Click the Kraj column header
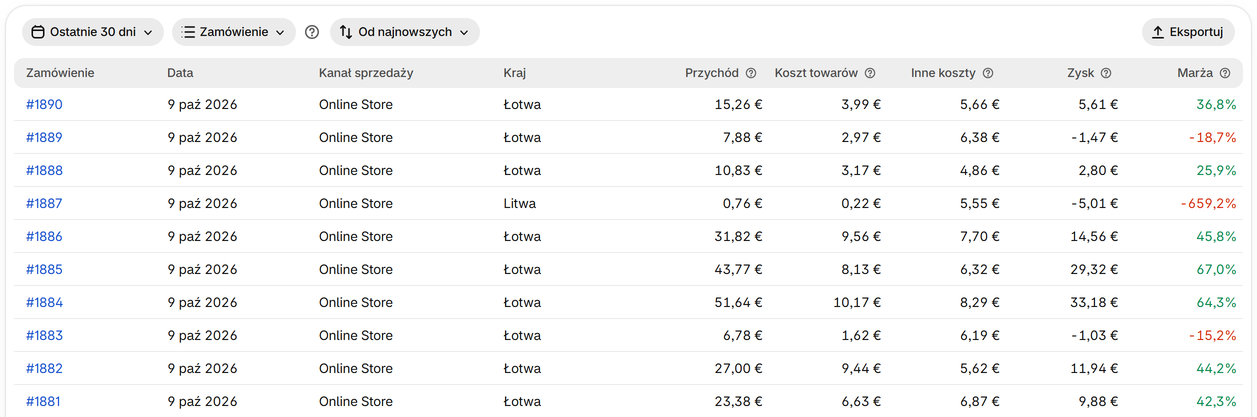This screenshot has height=417, width=1257. [x=515, y=73]
